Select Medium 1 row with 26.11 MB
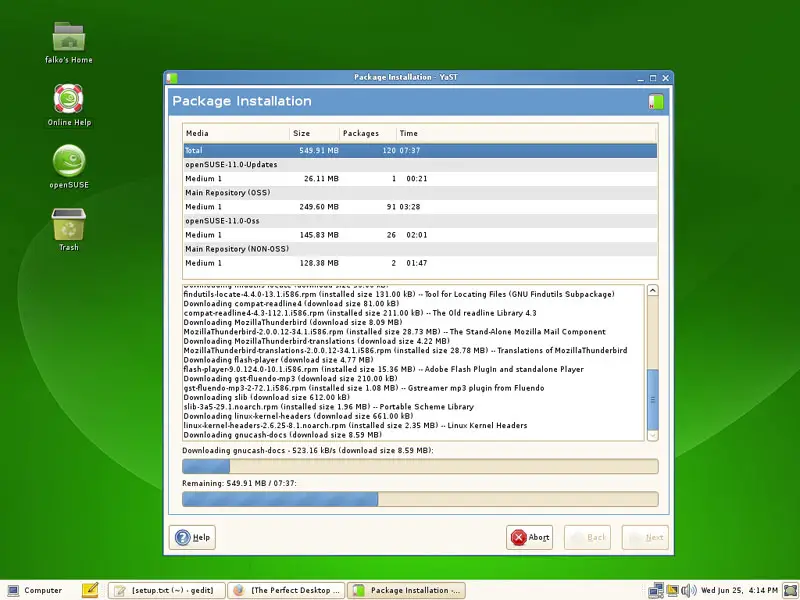 click(x=420, y=179)
